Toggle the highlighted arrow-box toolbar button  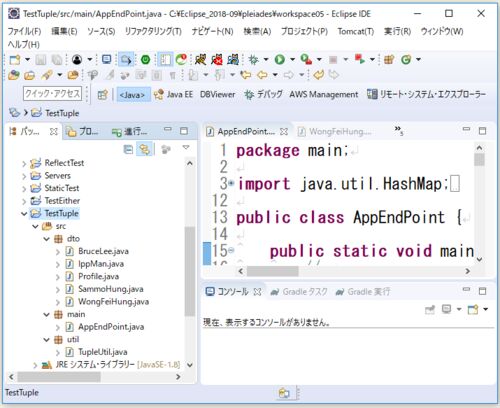(x=126, y=60)
